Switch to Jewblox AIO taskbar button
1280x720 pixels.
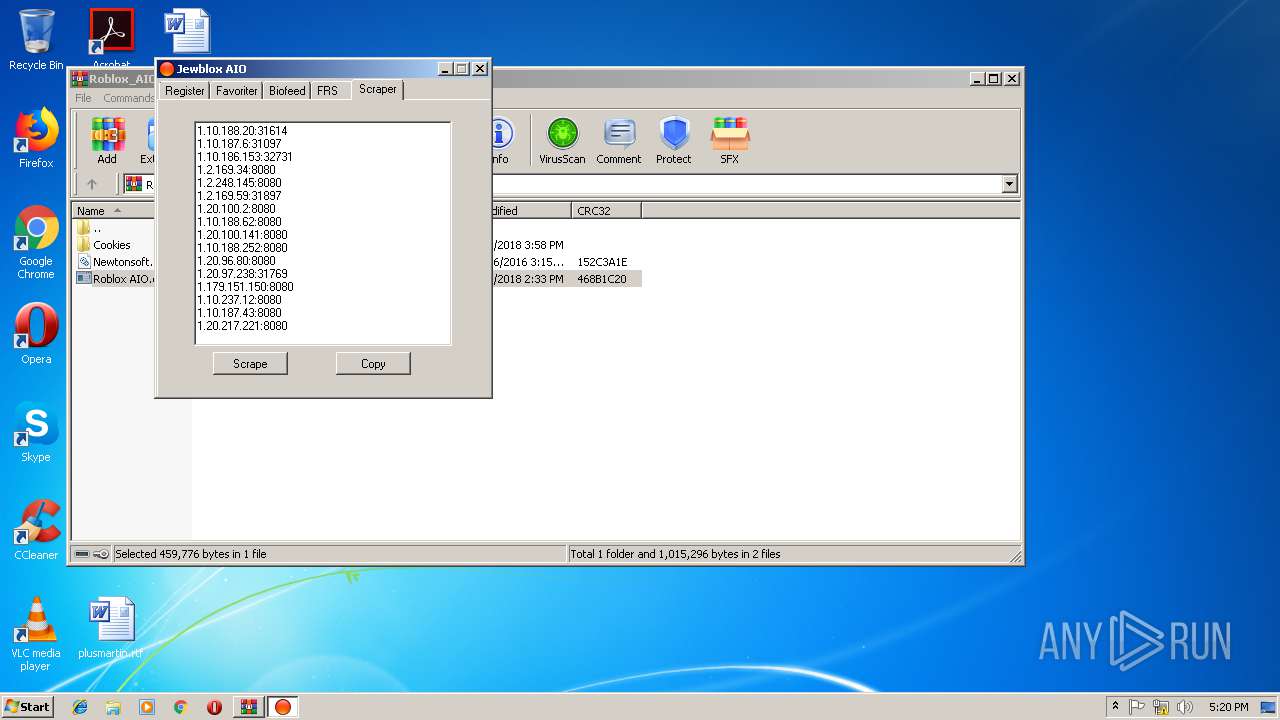coord(283,707)
